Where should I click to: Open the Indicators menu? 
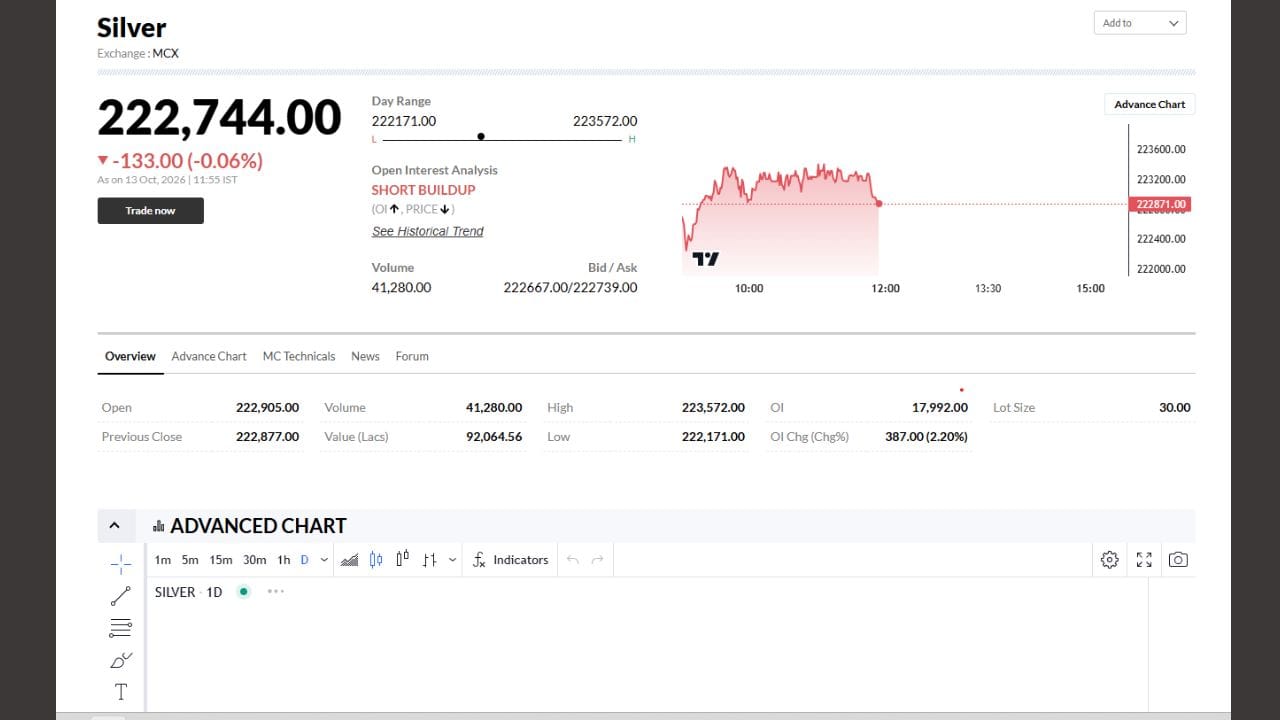pos(511,560)
